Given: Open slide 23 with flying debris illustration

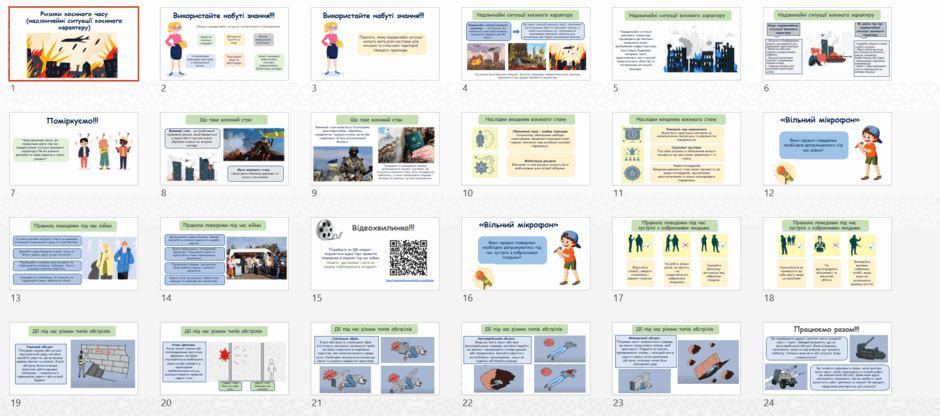Looking at the screenshot, I should pos(676,358).
